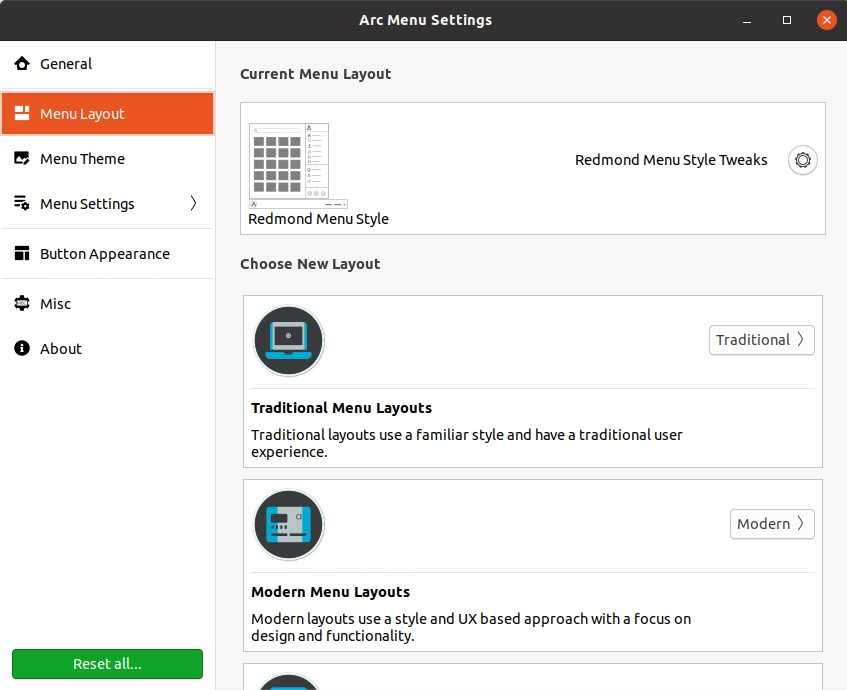847x690 pixels.
Task: Switch to the Menu Theme page
Action: pyautogui.click(x=82, y=159)
